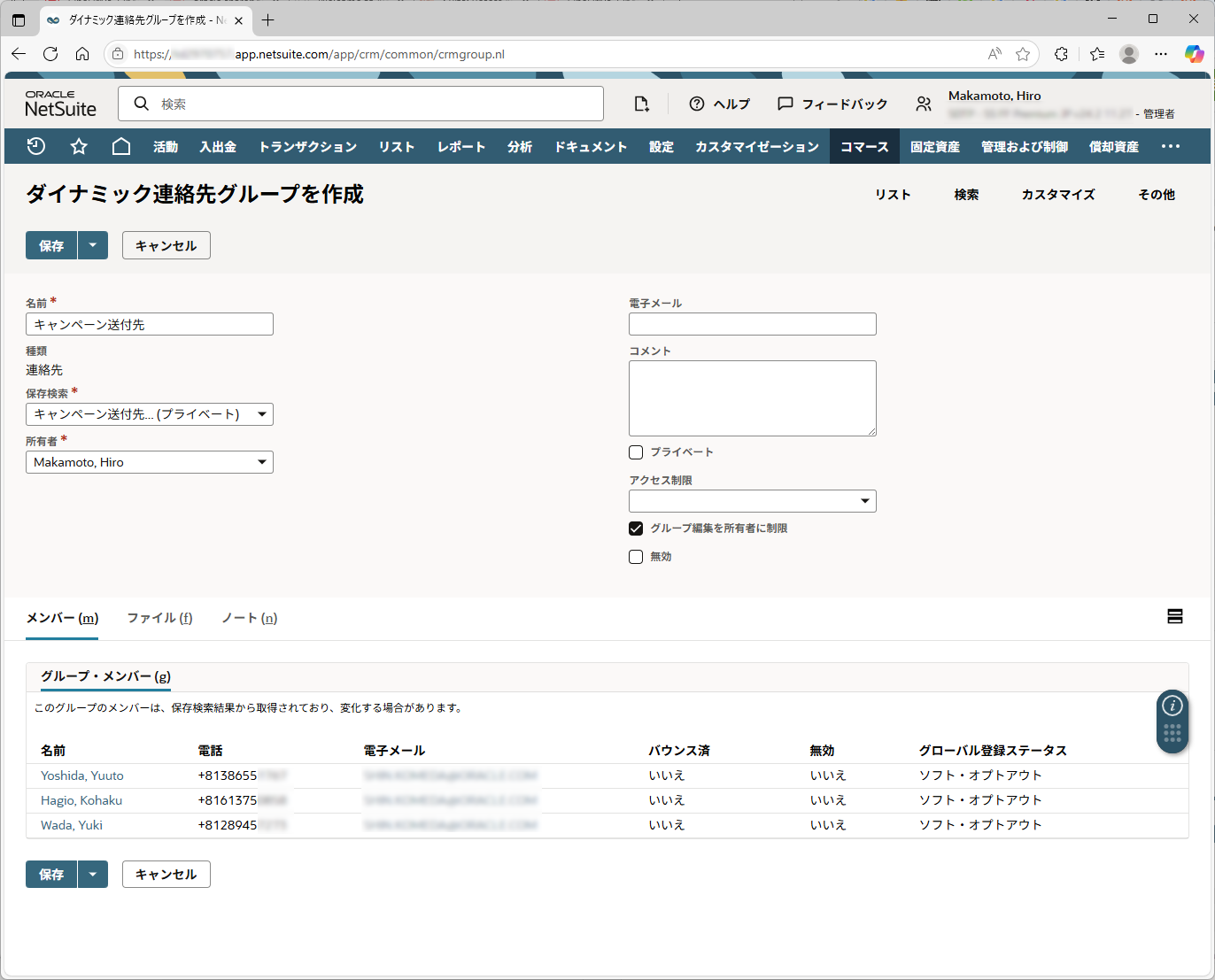The image size is (1215, 980).
Task: Toggle the subtab layout icon at right
Action: click(x=1175, y=616)
